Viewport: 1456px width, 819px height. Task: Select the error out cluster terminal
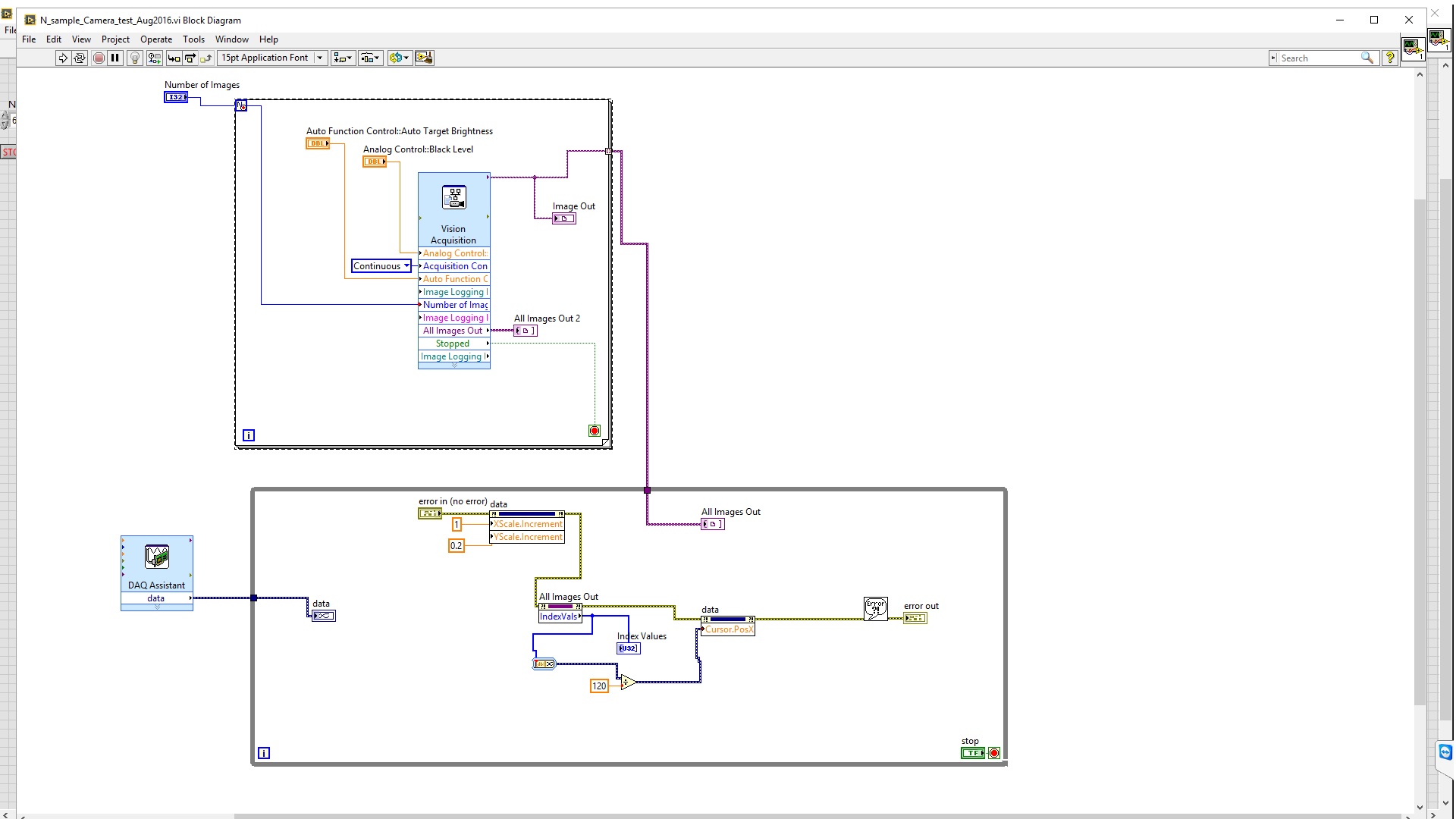915,618
